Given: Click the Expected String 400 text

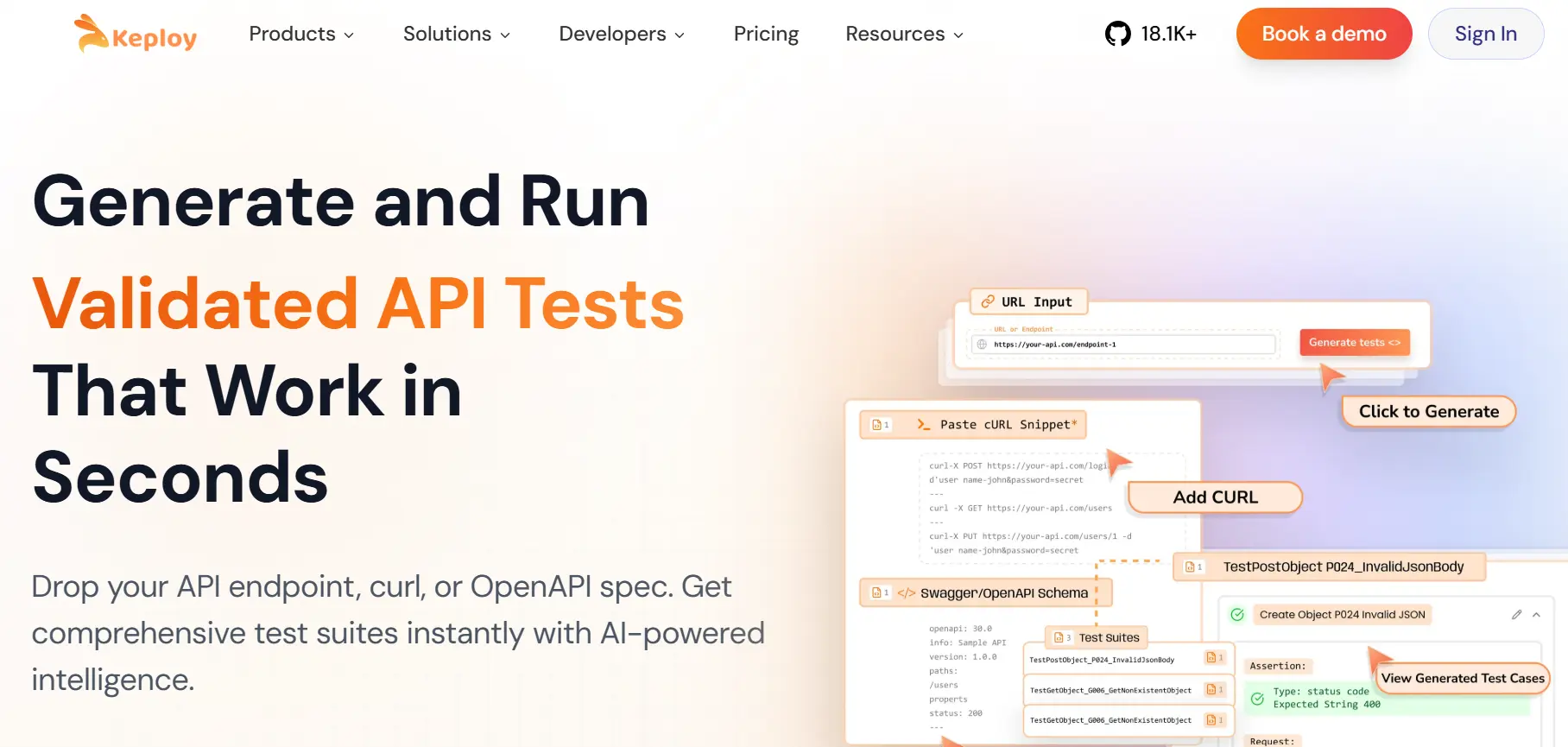Looking at the screenshot, I should pyautogui.click(x=1326, y=705).
